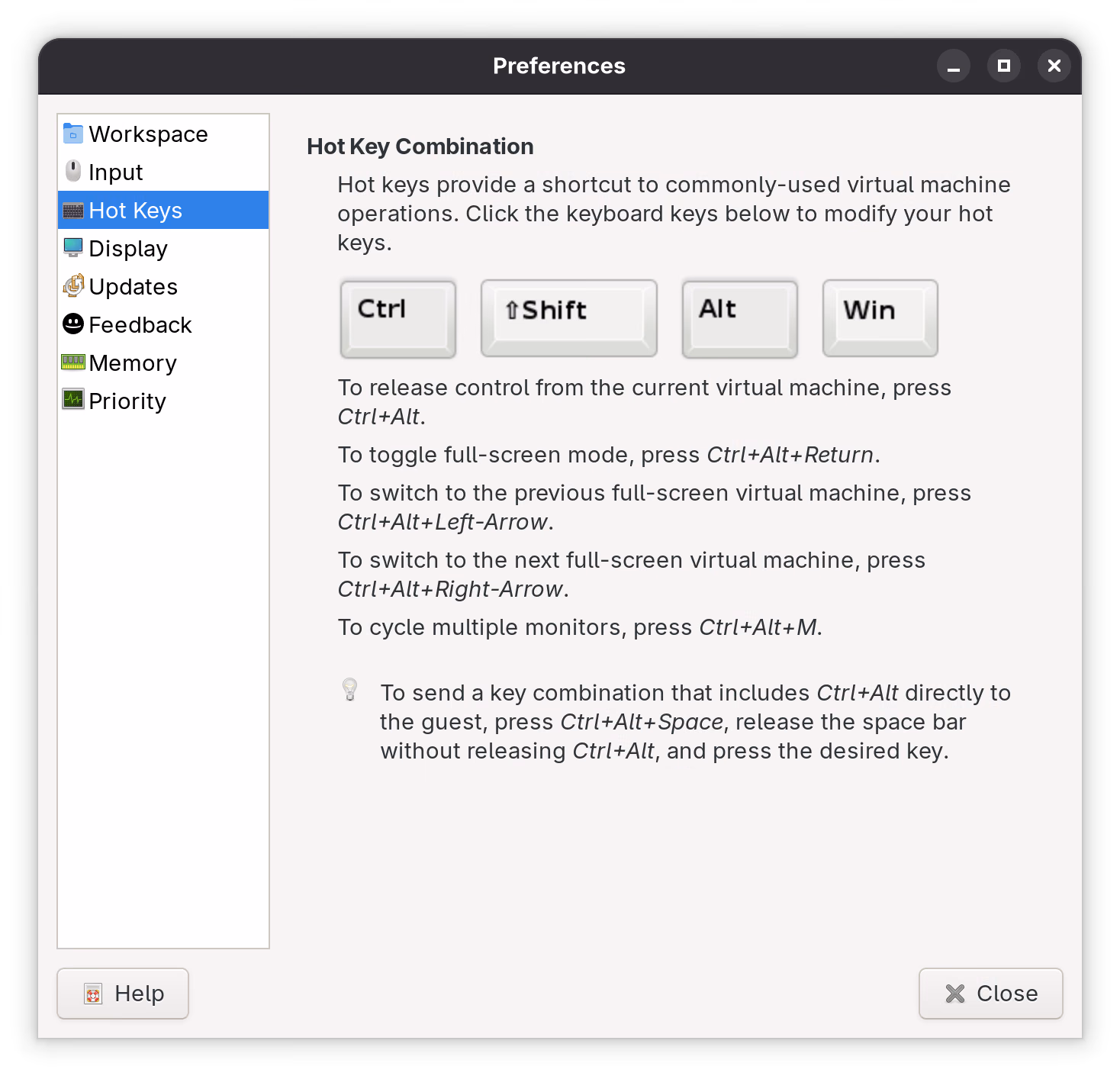The image size is (1120, 1076).
Task: Click the Workspace folder icon
Action: click(72, 133)
